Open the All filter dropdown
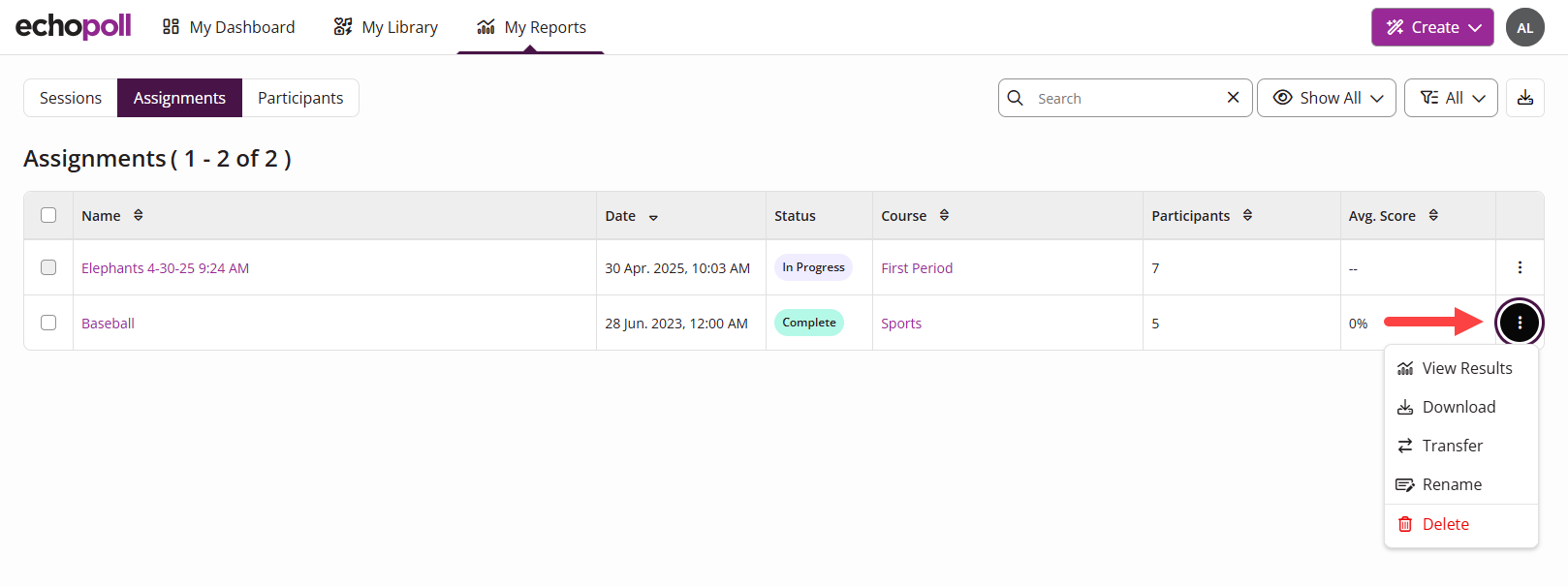The height and width of the screenshot is (587, 1568). 1451,98
